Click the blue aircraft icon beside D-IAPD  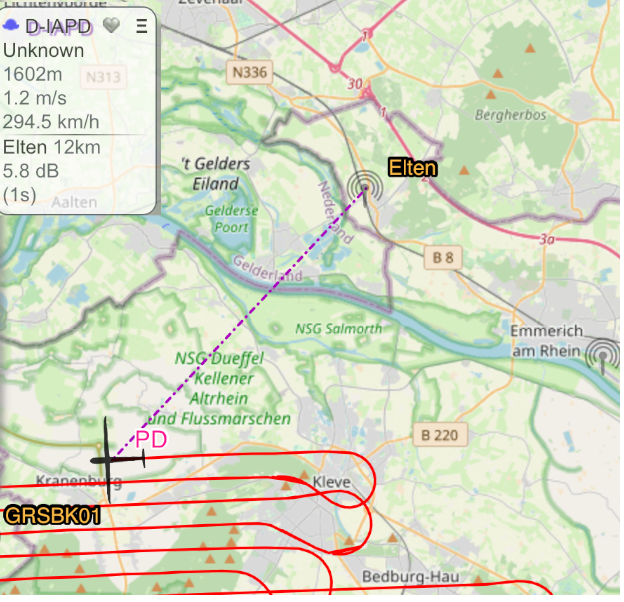pos(11,25)
